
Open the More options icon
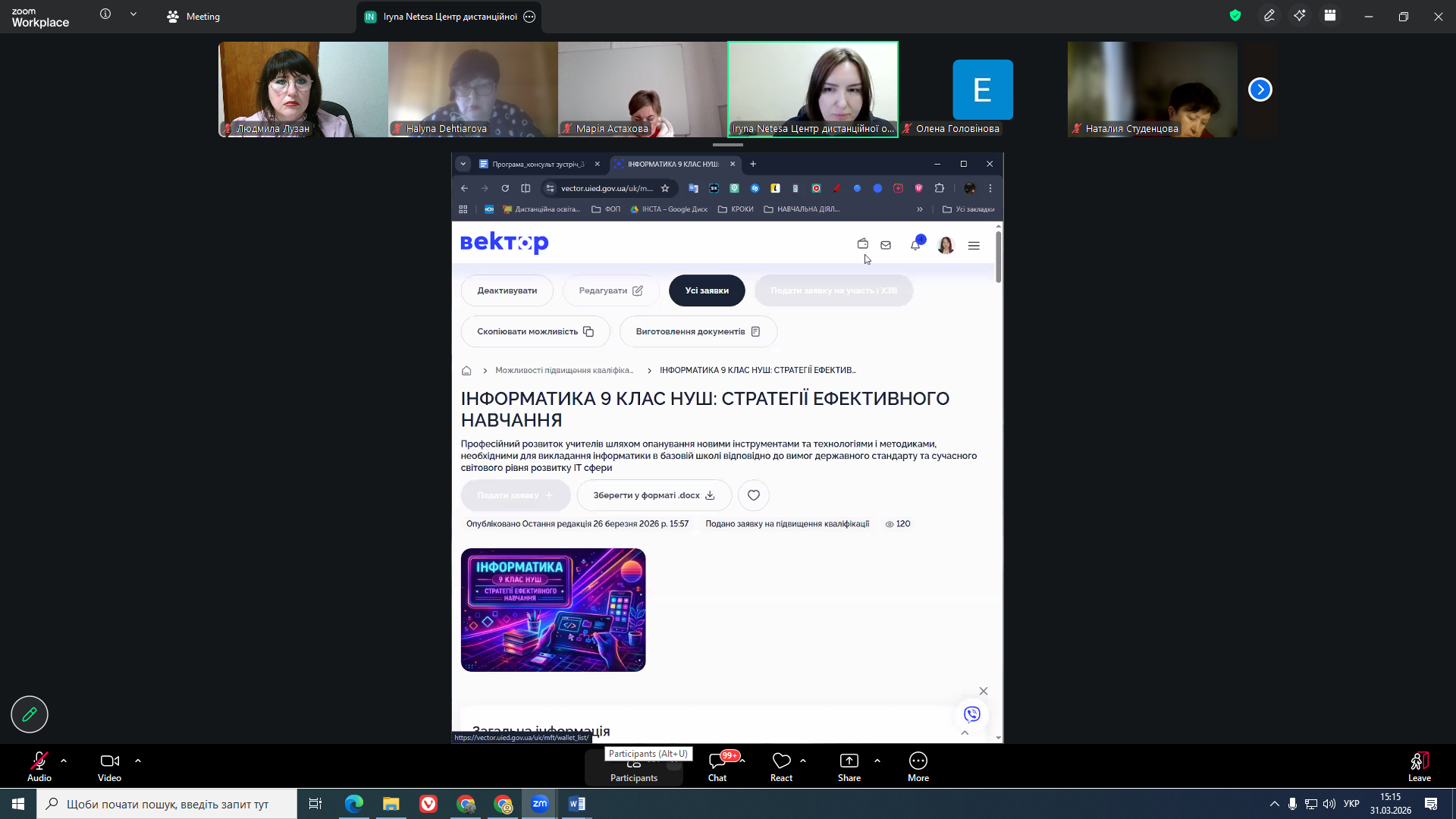(x=918, y=761)
